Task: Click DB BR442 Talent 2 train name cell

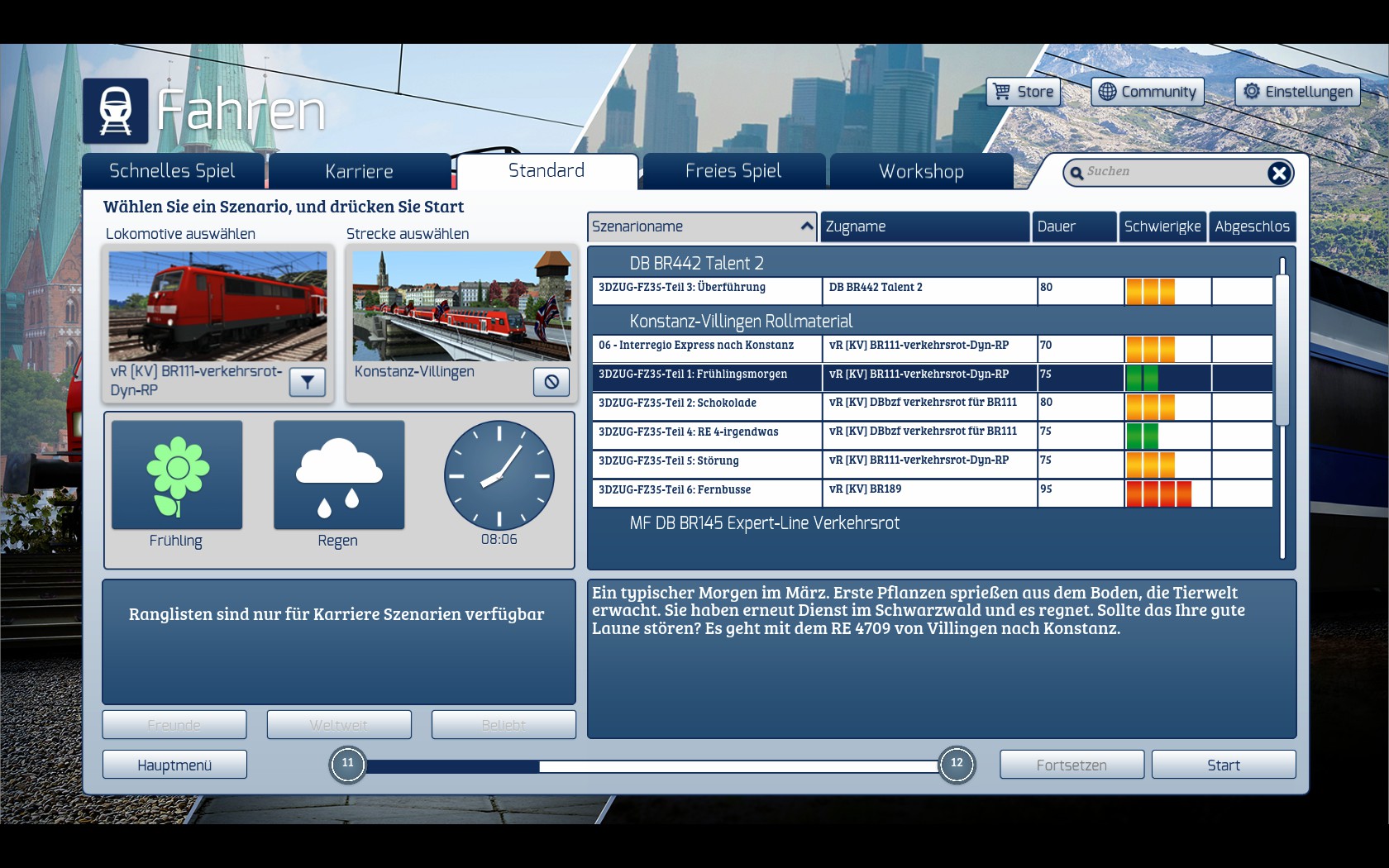Action: coord(930,291)
